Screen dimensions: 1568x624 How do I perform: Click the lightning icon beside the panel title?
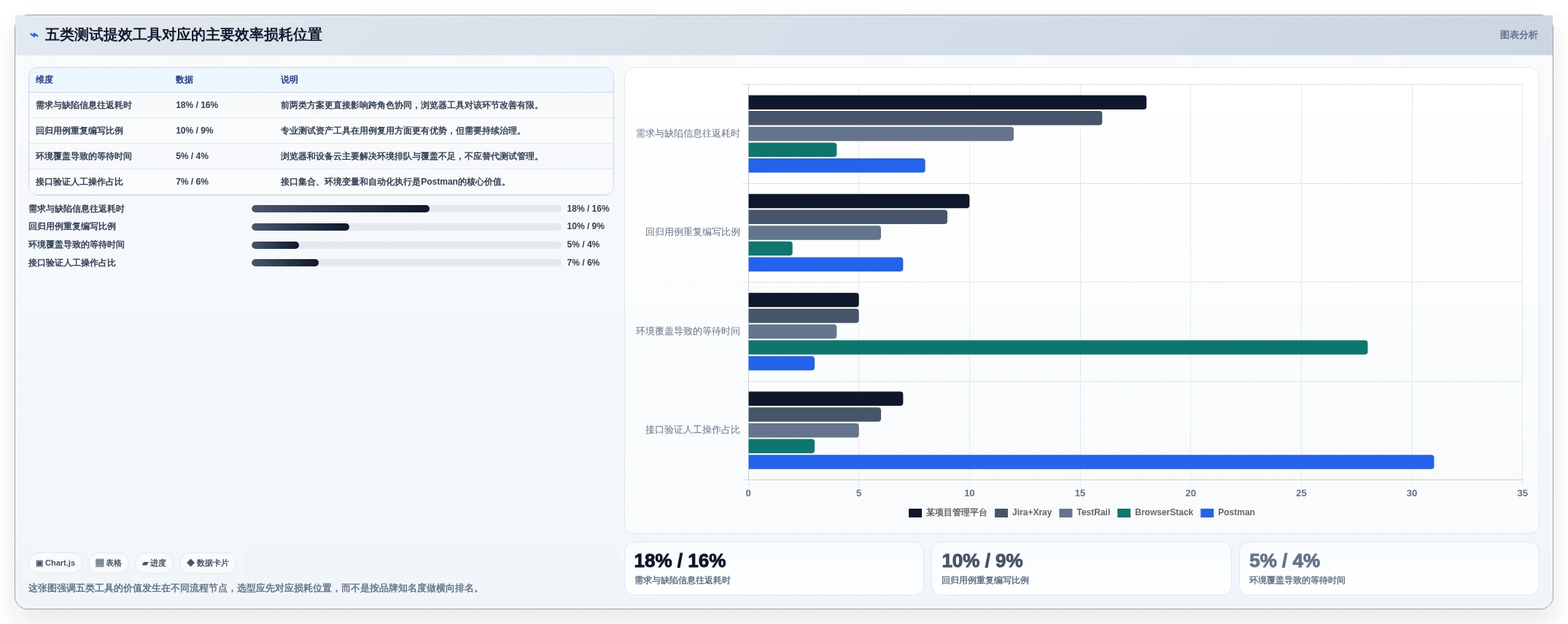point(34,35)
